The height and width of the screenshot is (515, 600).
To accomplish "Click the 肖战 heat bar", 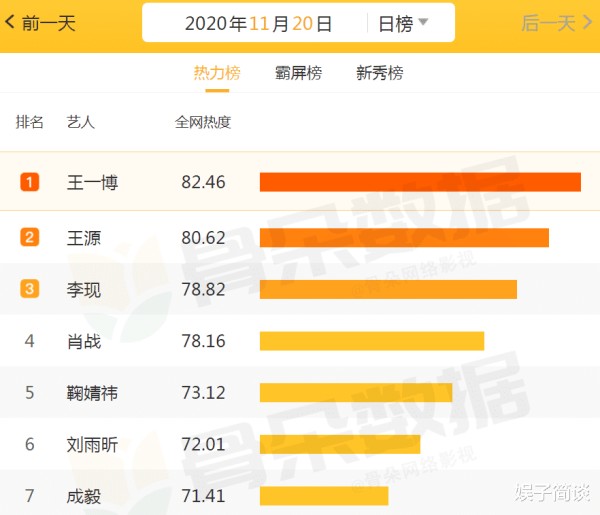I will point(372,341).
